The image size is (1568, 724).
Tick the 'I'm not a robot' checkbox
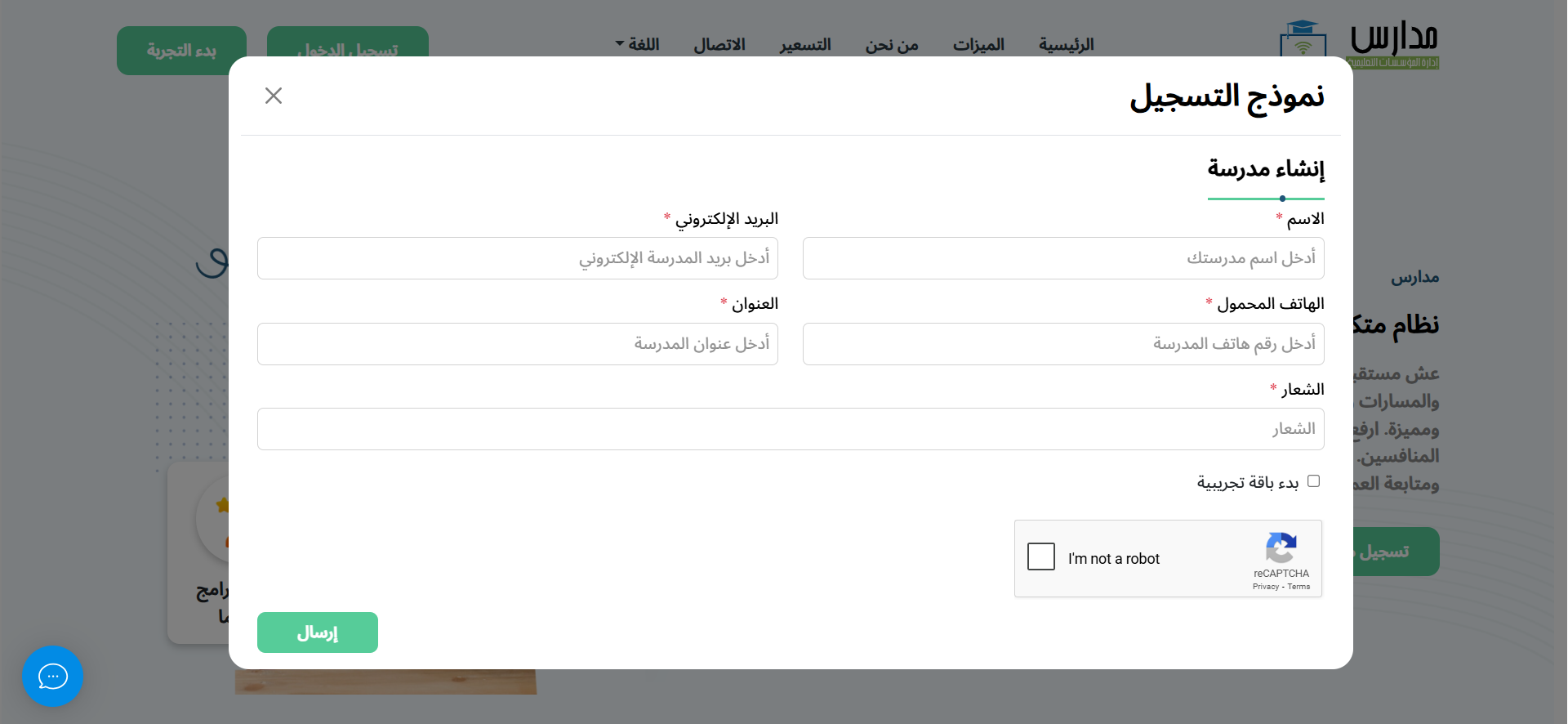(1041, 556)
